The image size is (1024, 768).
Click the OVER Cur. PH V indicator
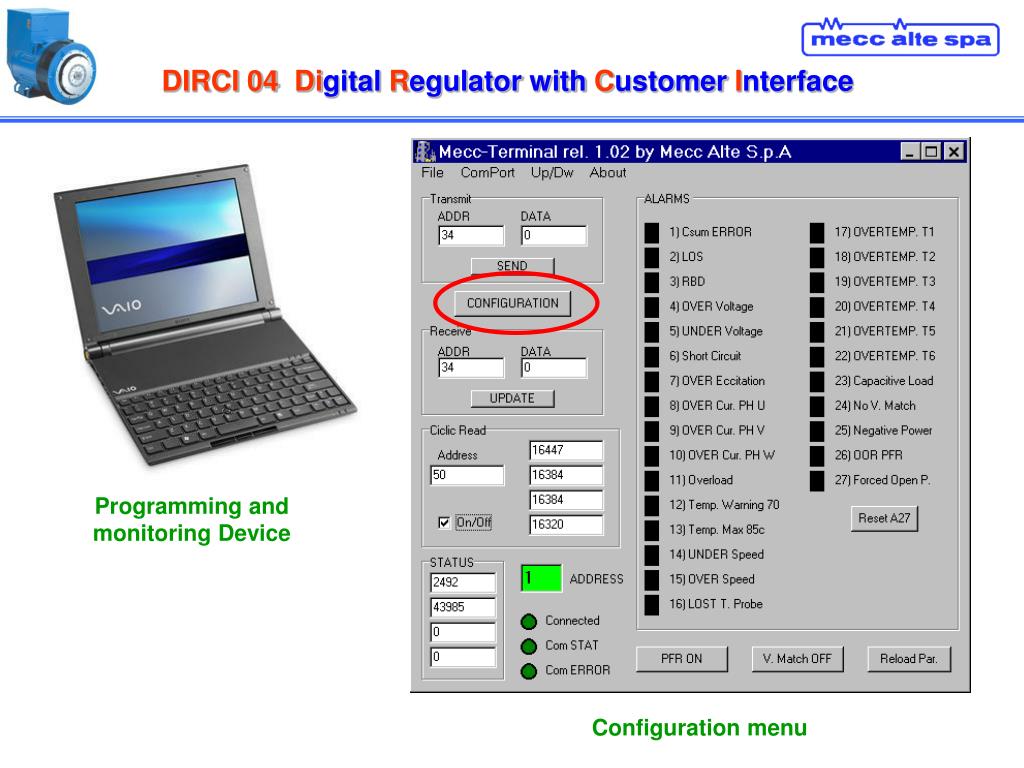click(652, 431)
